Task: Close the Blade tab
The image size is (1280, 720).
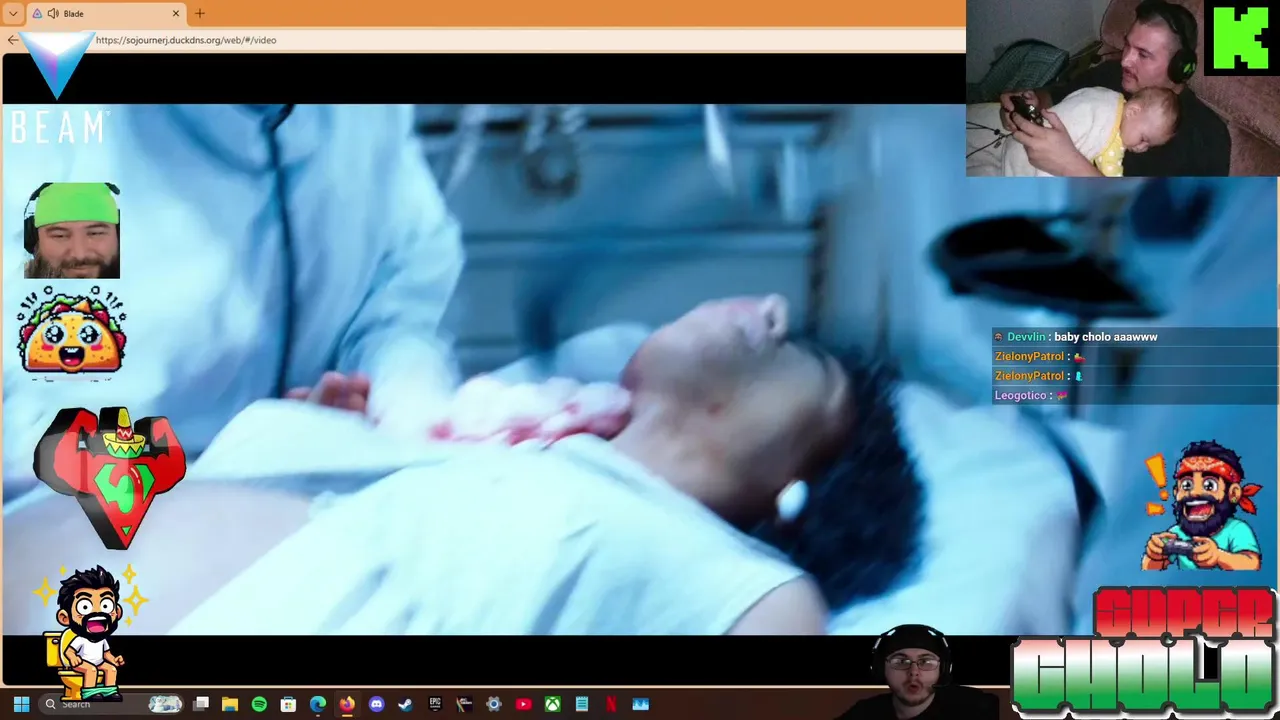Action: pyautogui.click(x=176, y=14)
